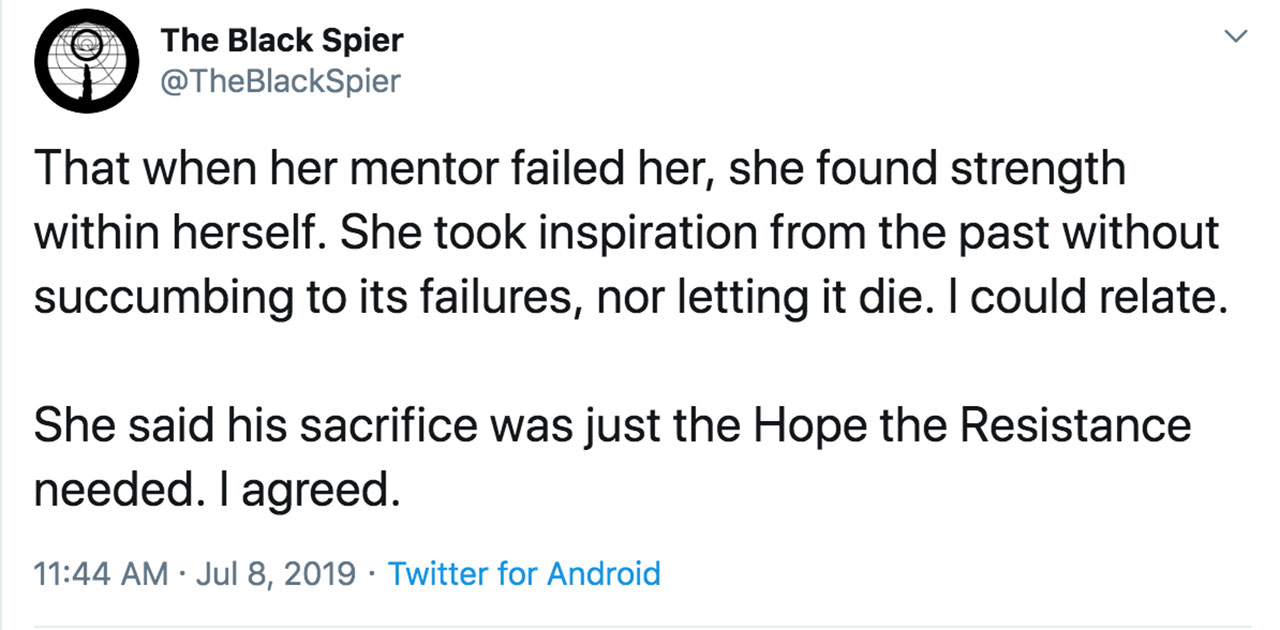Click the word strength in first line

pos(1038,168)
